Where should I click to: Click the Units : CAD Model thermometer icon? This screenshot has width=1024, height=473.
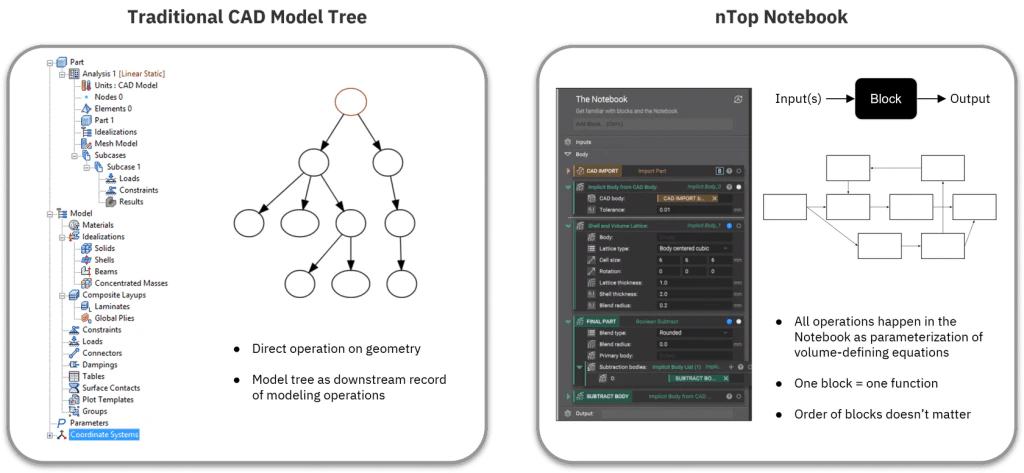pyautogui.click(x=86, y=86)
